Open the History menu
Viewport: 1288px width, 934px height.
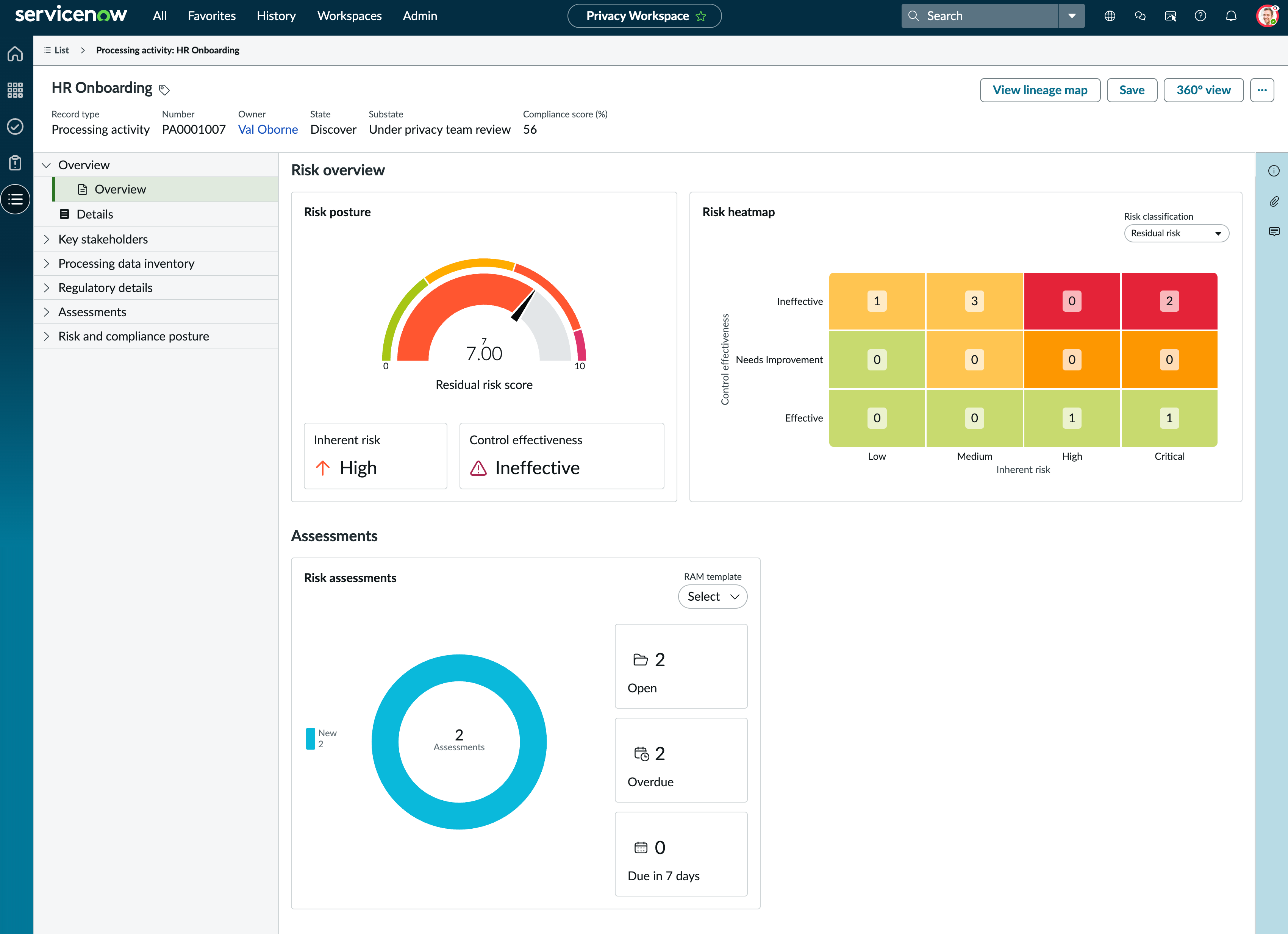pos(276,16)
